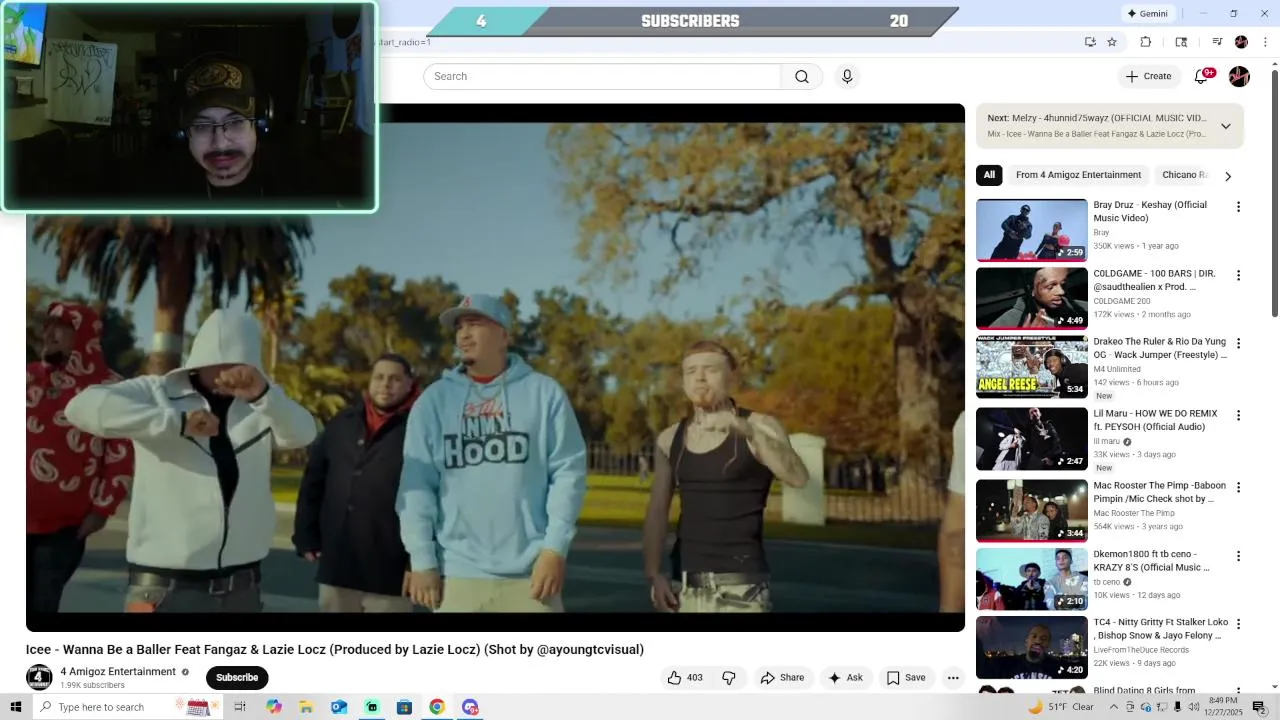Open Dkemon1800 KRAZY 8'S thumbnail
The image size is (1280, 720).
coord(1031,579)
